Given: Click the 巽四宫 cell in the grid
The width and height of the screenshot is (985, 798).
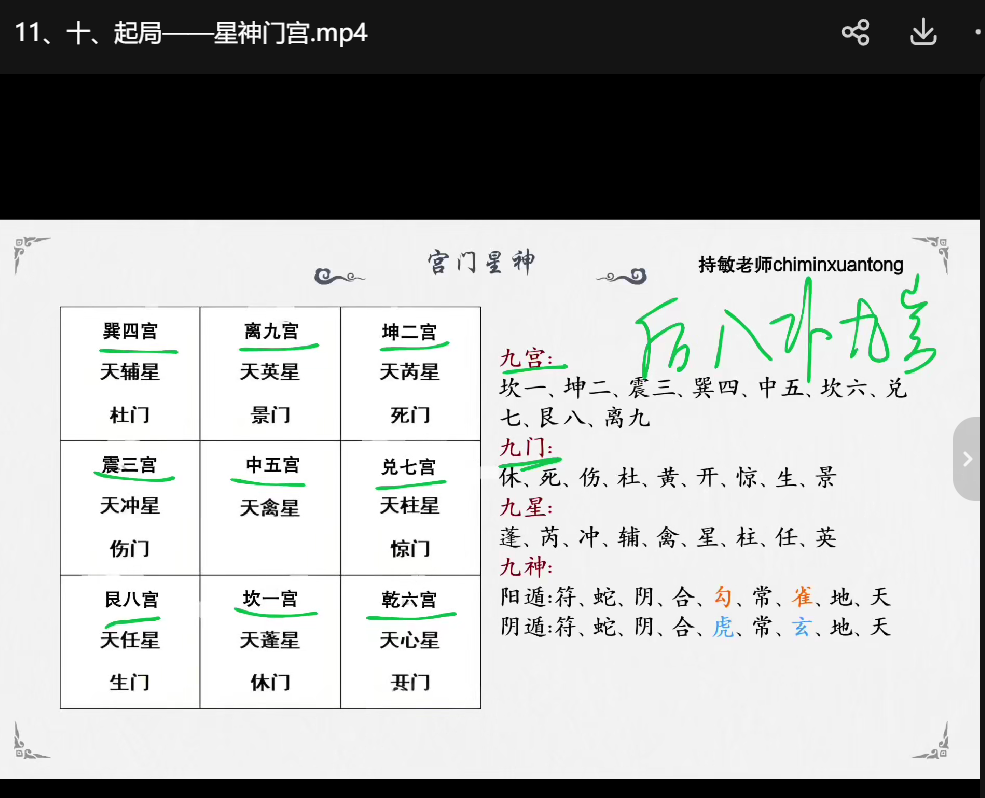Looking at the screenshot, I should 130,373.
